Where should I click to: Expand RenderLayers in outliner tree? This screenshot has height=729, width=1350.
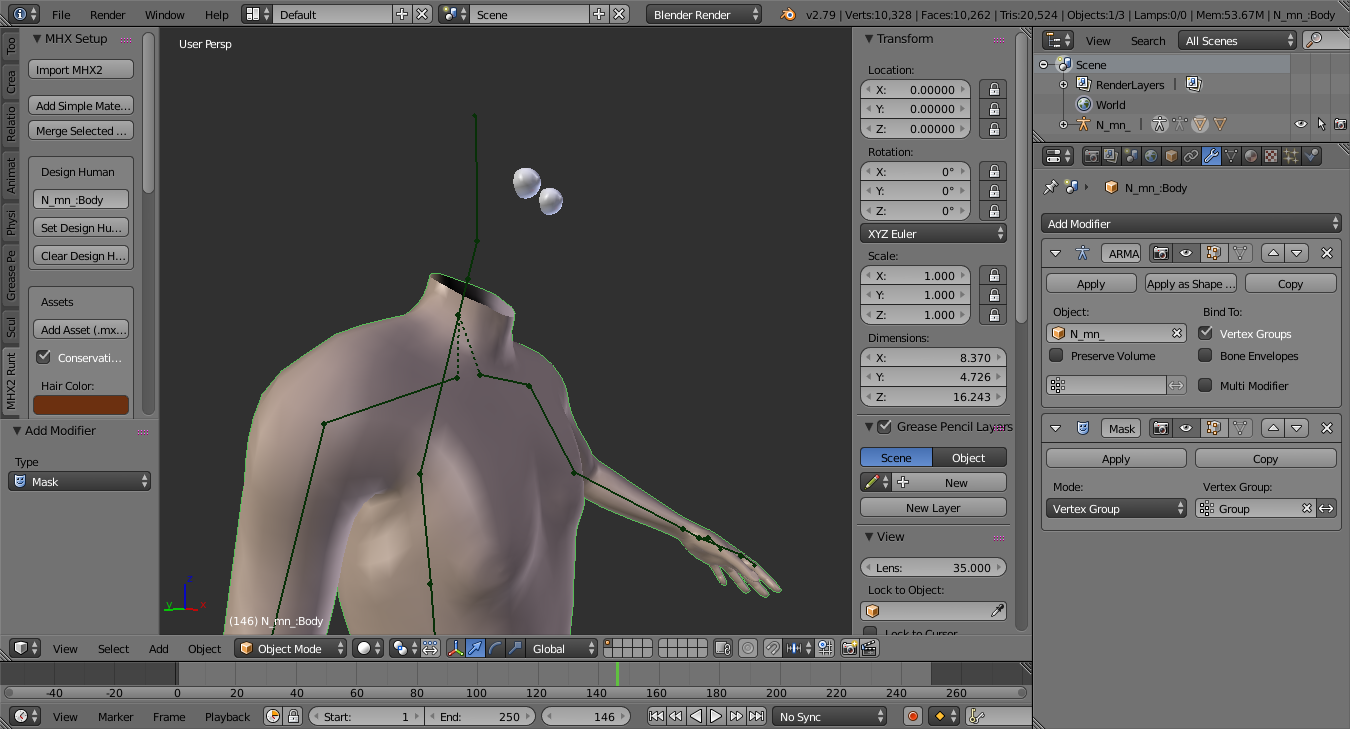(1063, 85)
